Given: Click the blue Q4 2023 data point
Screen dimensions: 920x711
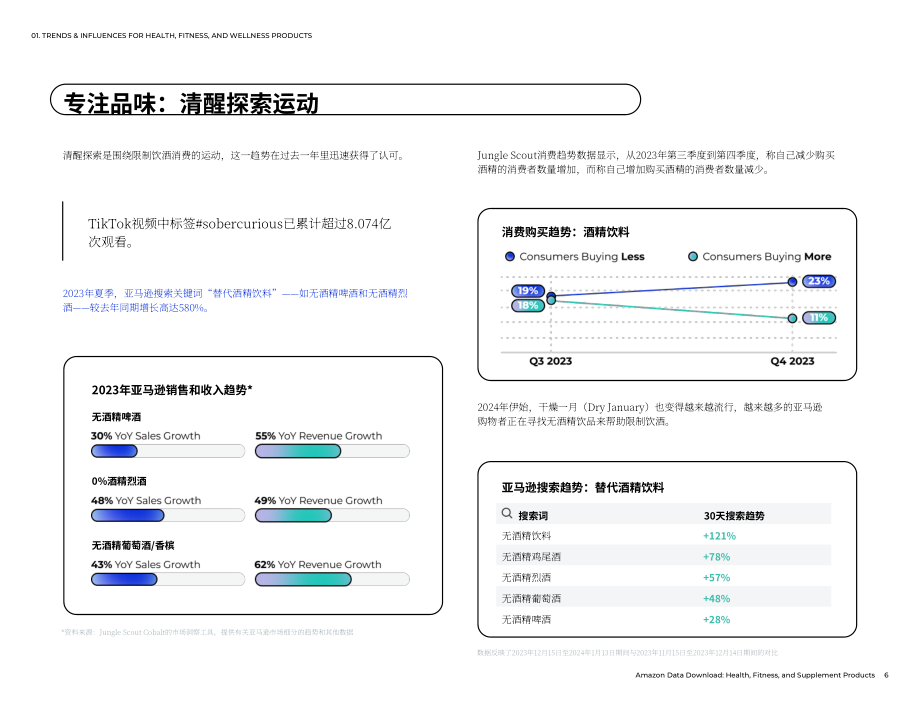Looking at the screenshot, I should tap(793, 282).
